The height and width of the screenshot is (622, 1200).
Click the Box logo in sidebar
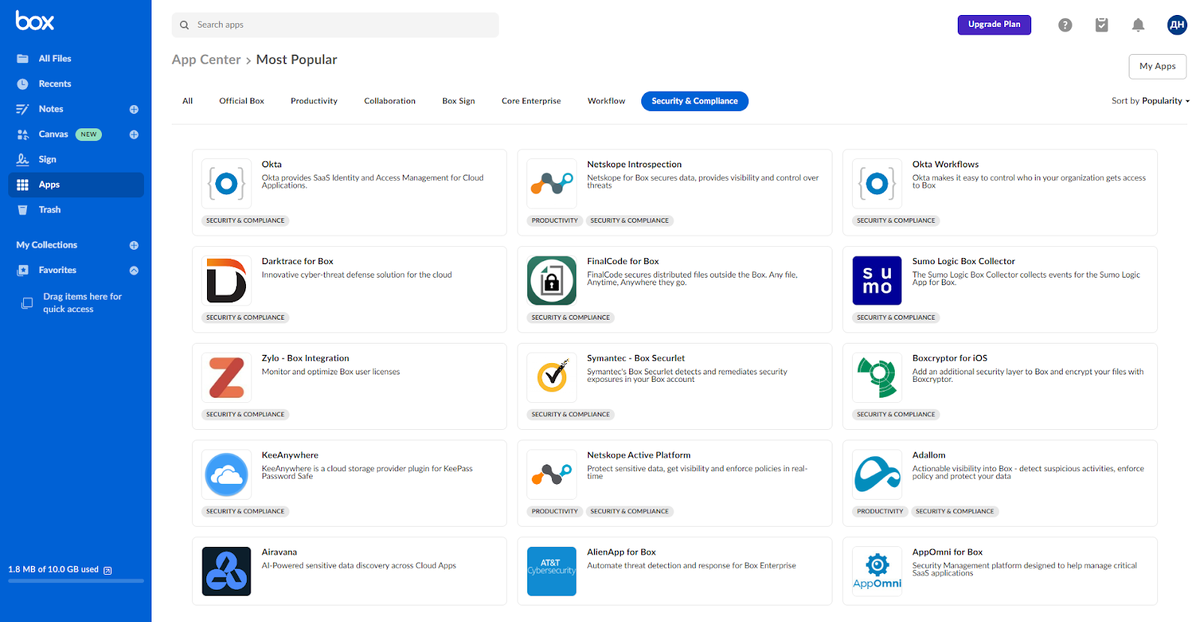35,21
